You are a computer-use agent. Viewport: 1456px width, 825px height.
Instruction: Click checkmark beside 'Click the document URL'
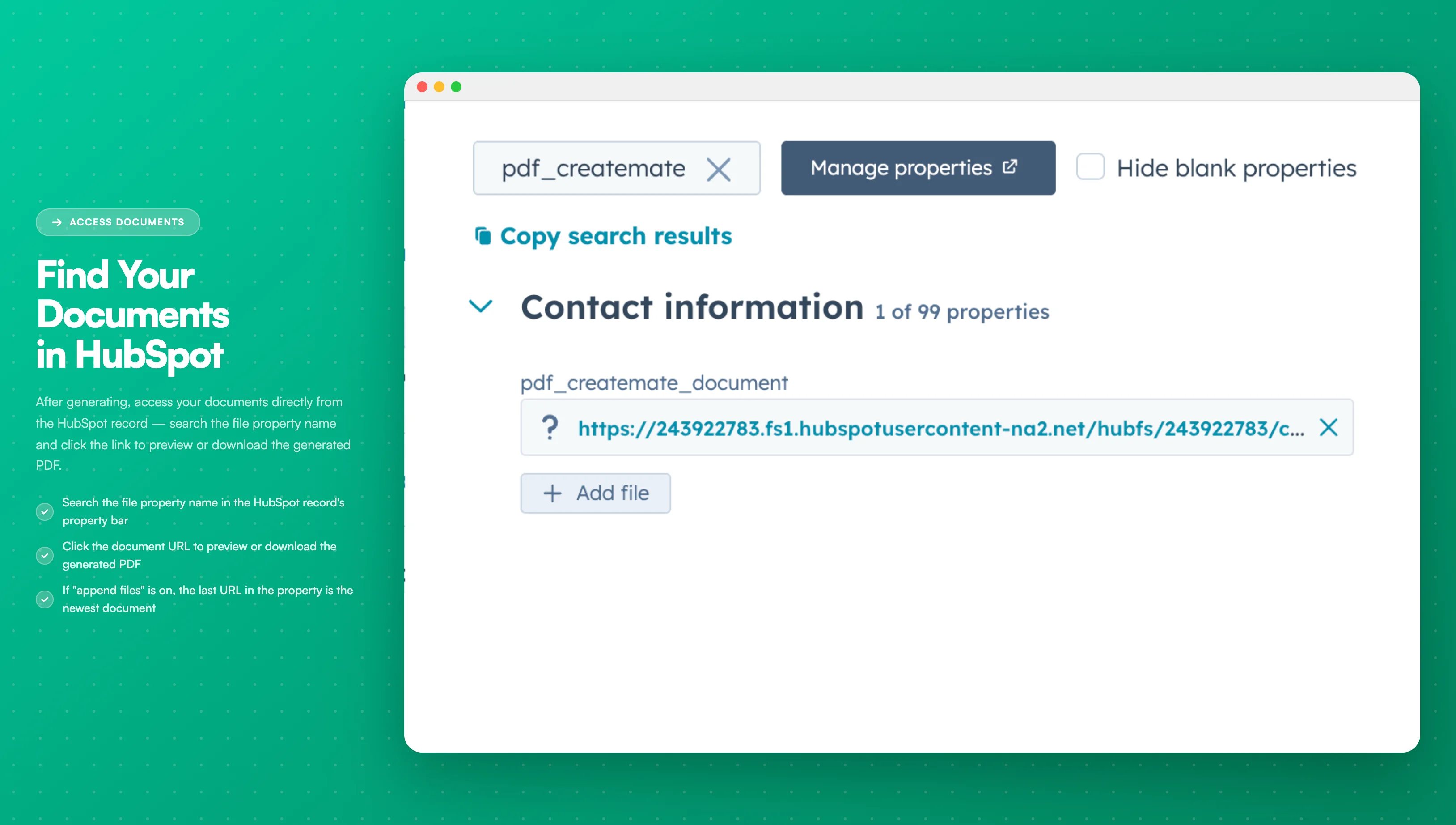coord(45,555)
